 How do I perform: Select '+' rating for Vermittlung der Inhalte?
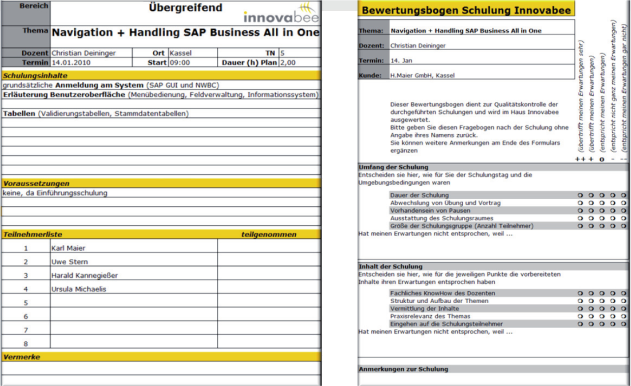(591, 308)
